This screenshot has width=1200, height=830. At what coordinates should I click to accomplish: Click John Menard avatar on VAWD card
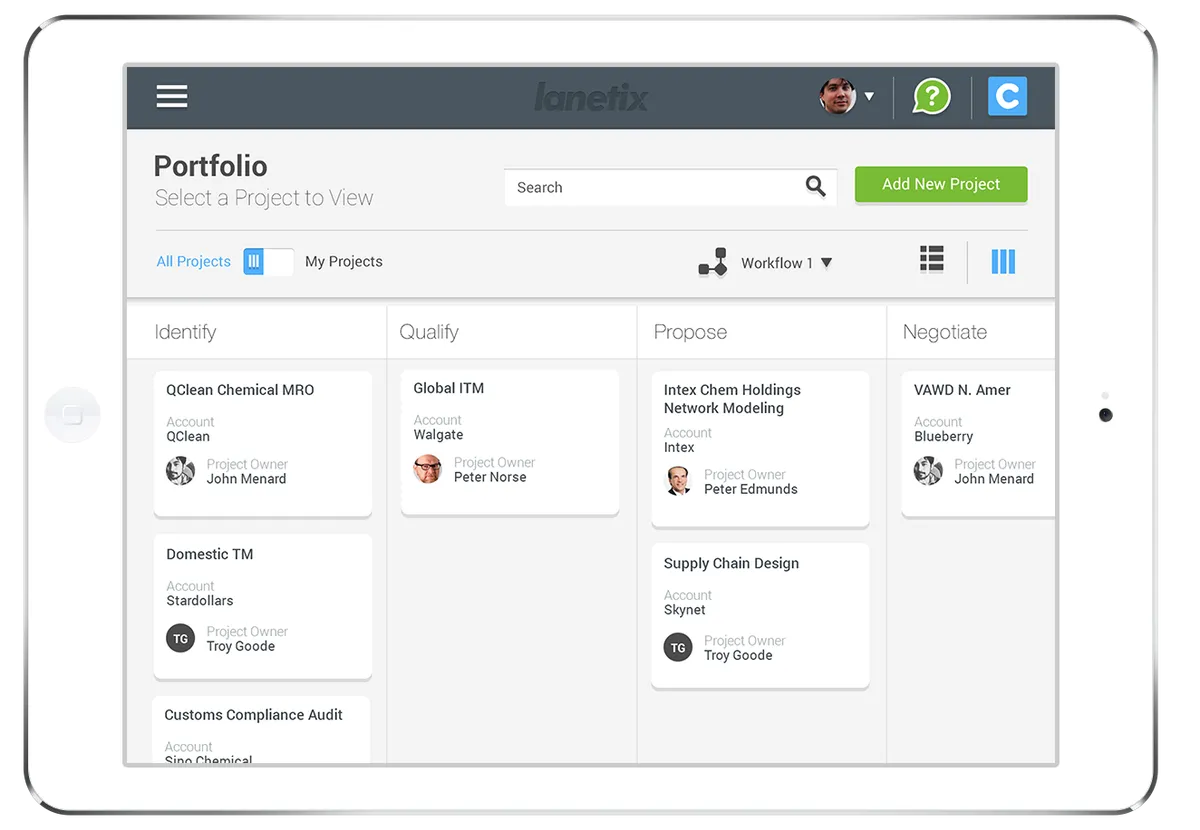click(928, 471)
